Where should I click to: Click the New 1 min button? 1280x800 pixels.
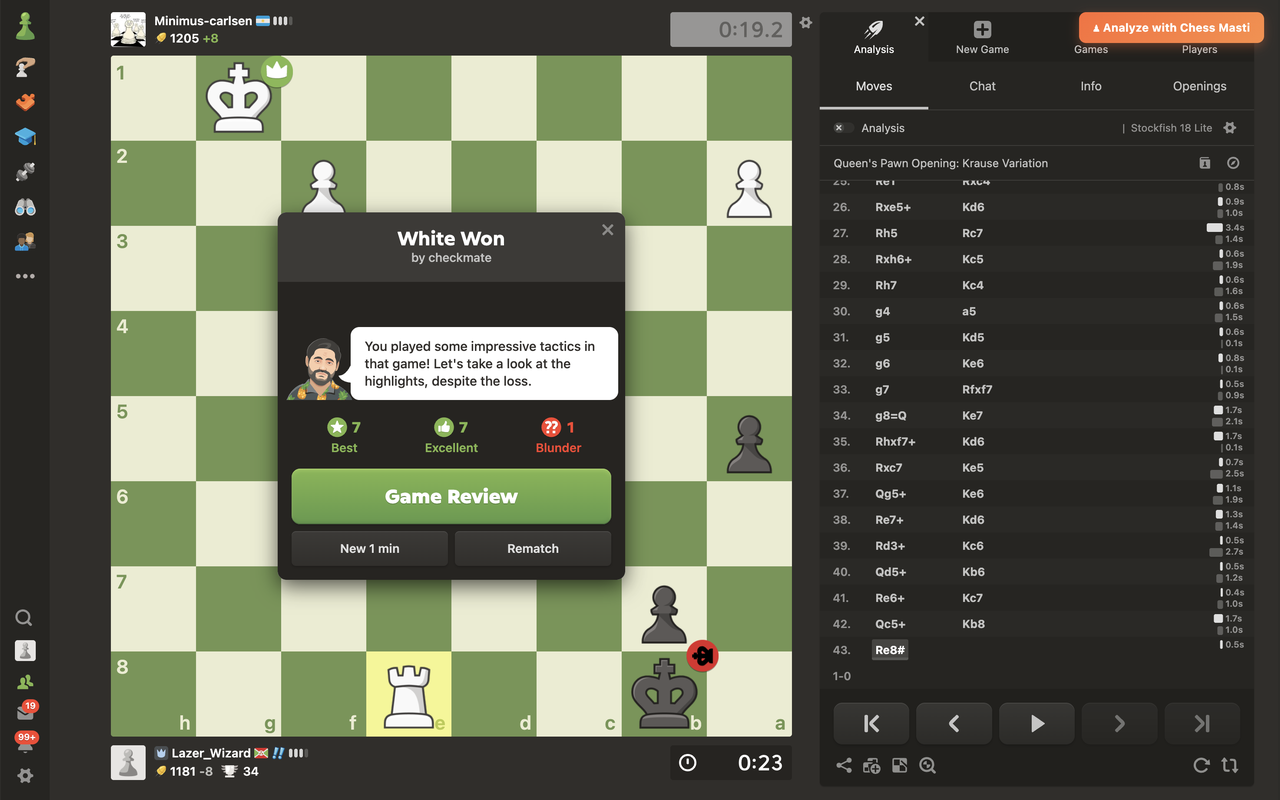click(370, 548)
